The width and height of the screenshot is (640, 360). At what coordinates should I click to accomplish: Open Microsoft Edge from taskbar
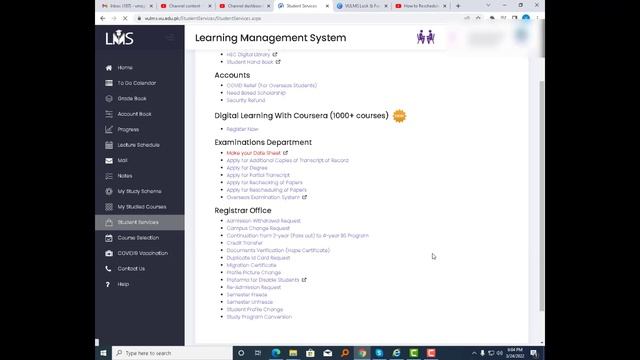click(276, 353)
